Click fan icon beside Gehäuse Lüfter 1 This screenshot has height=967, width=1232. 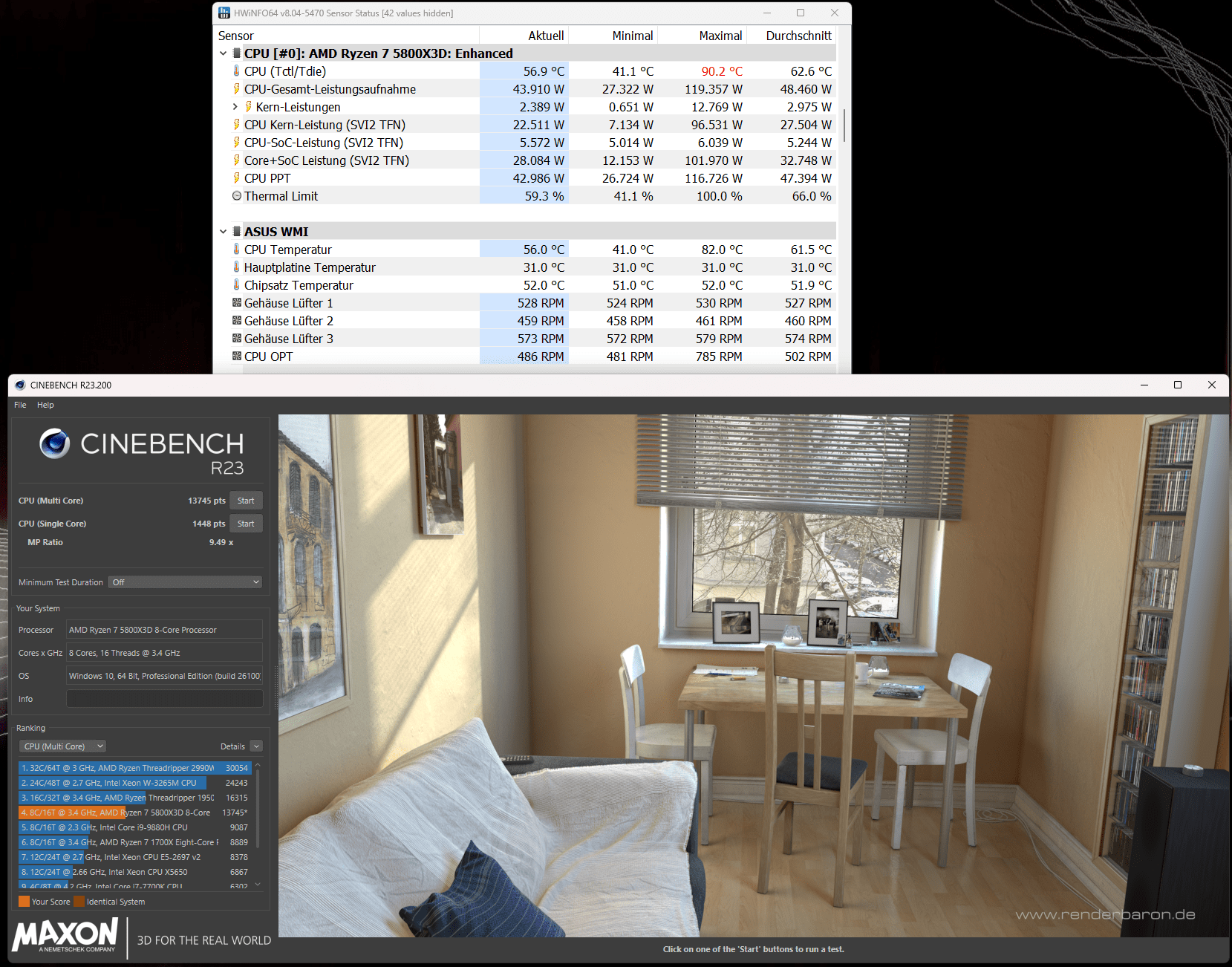coord(237,303)
